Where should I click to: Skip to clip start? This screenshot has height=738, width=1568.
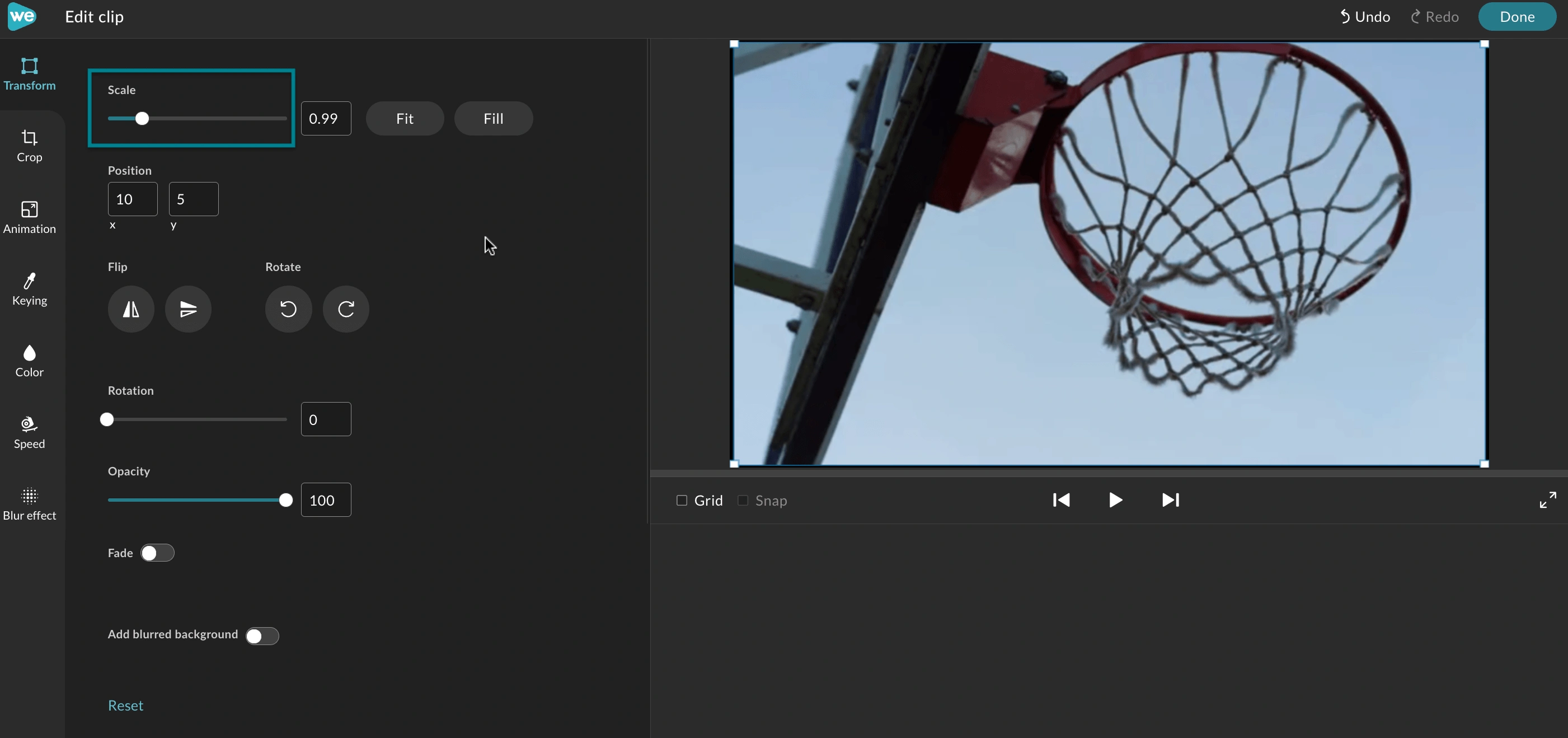[1061, 500]
